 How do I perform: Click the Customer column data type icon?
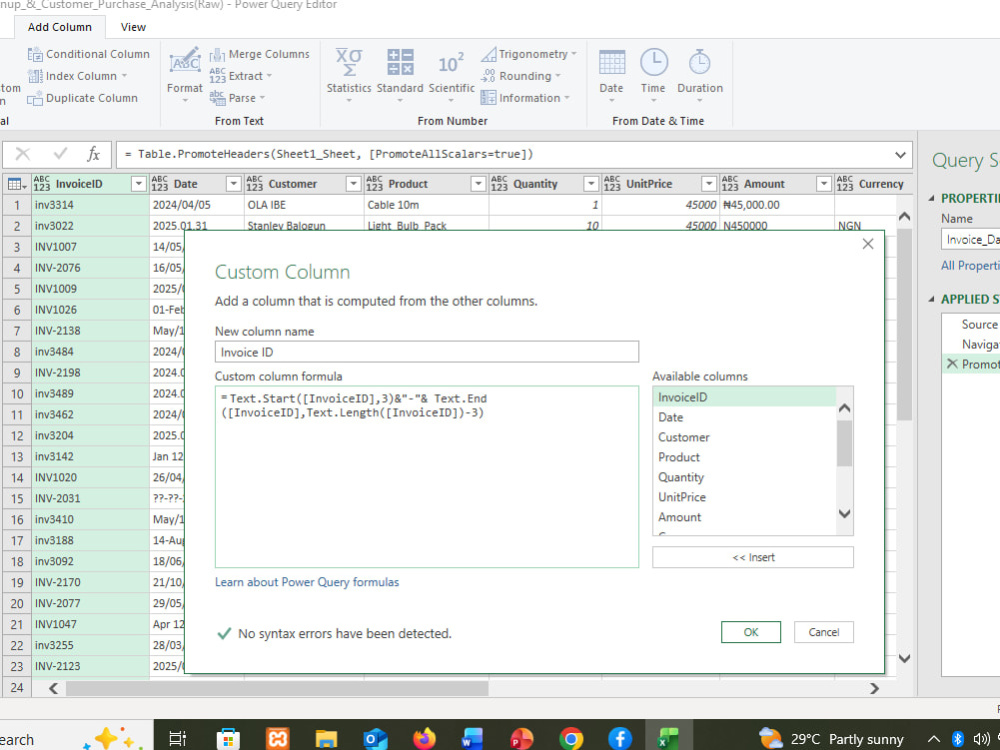click(x=254, y=184)
